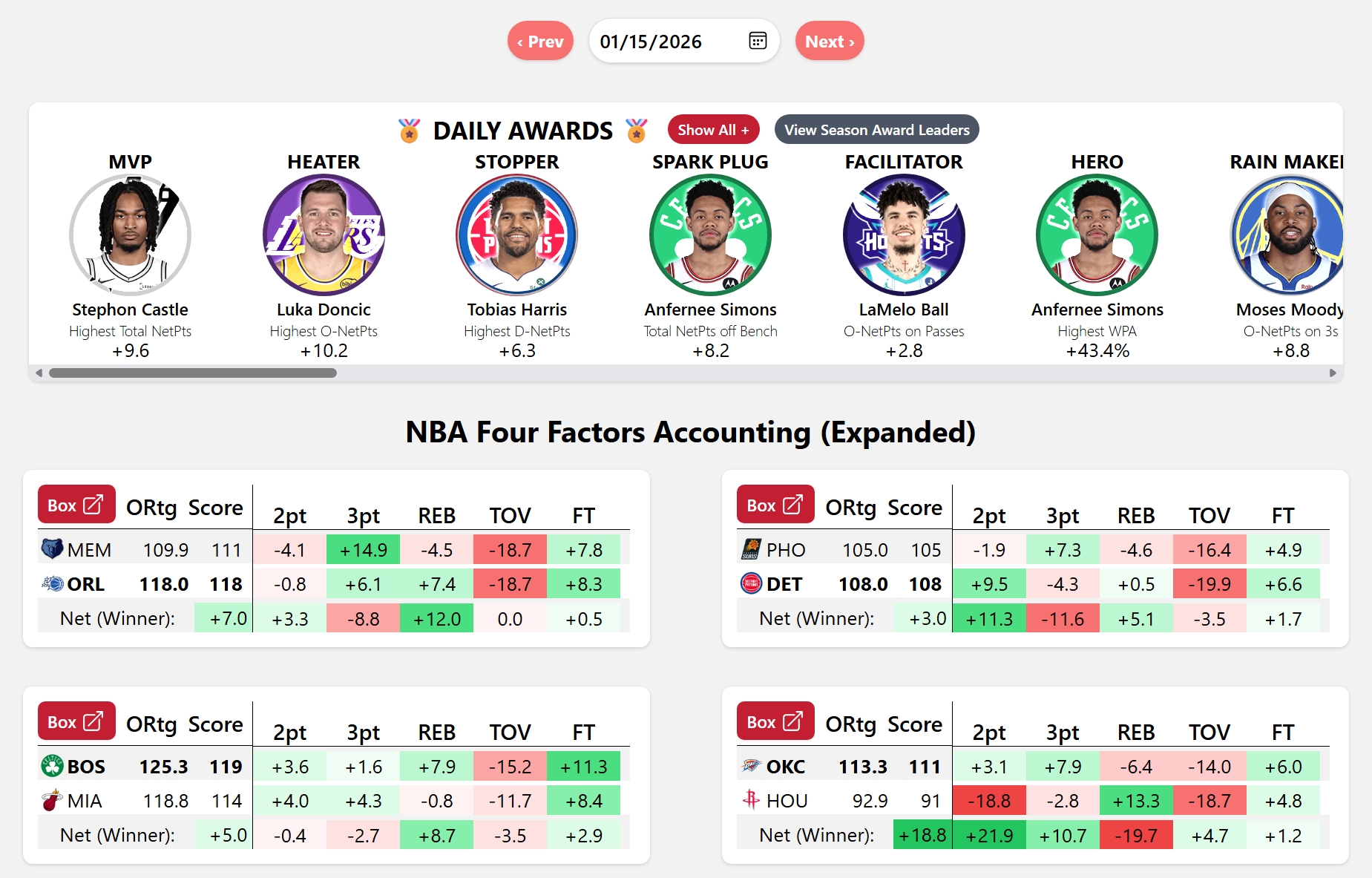Image resolution: width=1372 pixels, height=878 pixels.
Task: Open the calendar picker icon in date field
Action: 758,41
